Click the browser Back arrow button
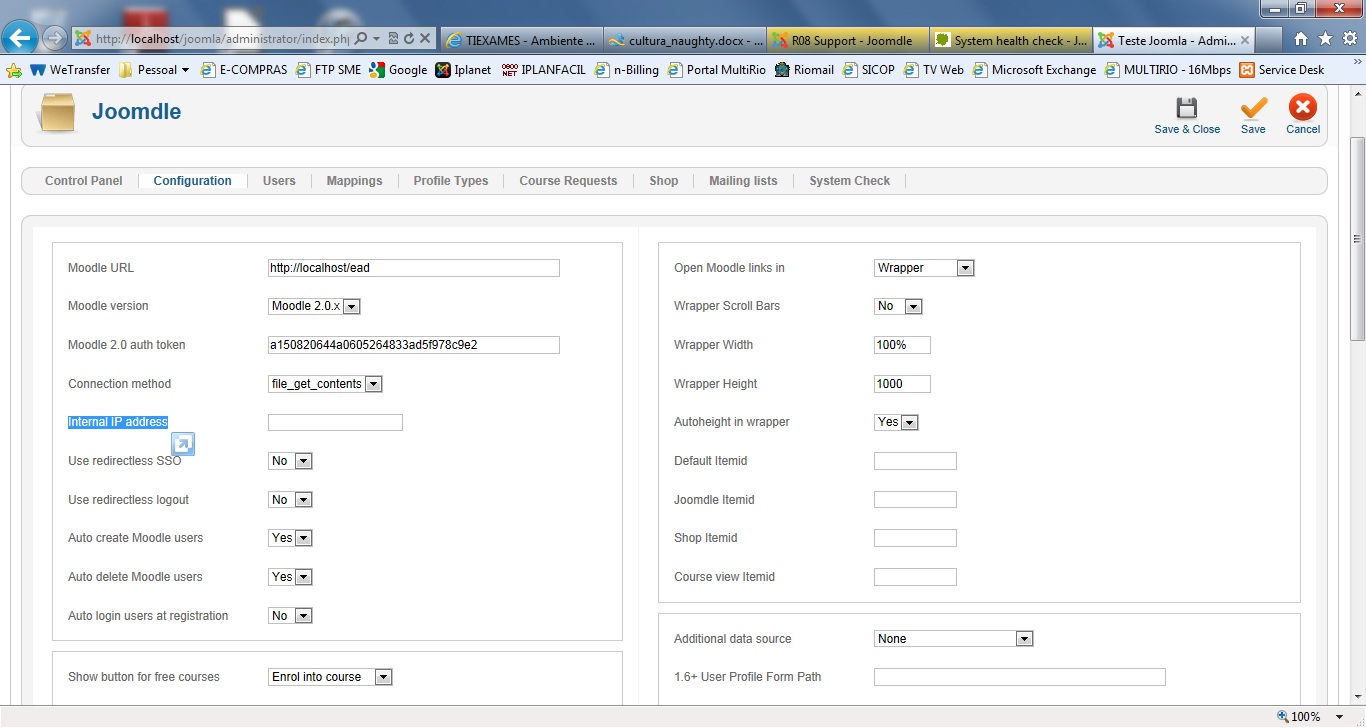Screen dimensions: 1366x728 click(20, 39)
